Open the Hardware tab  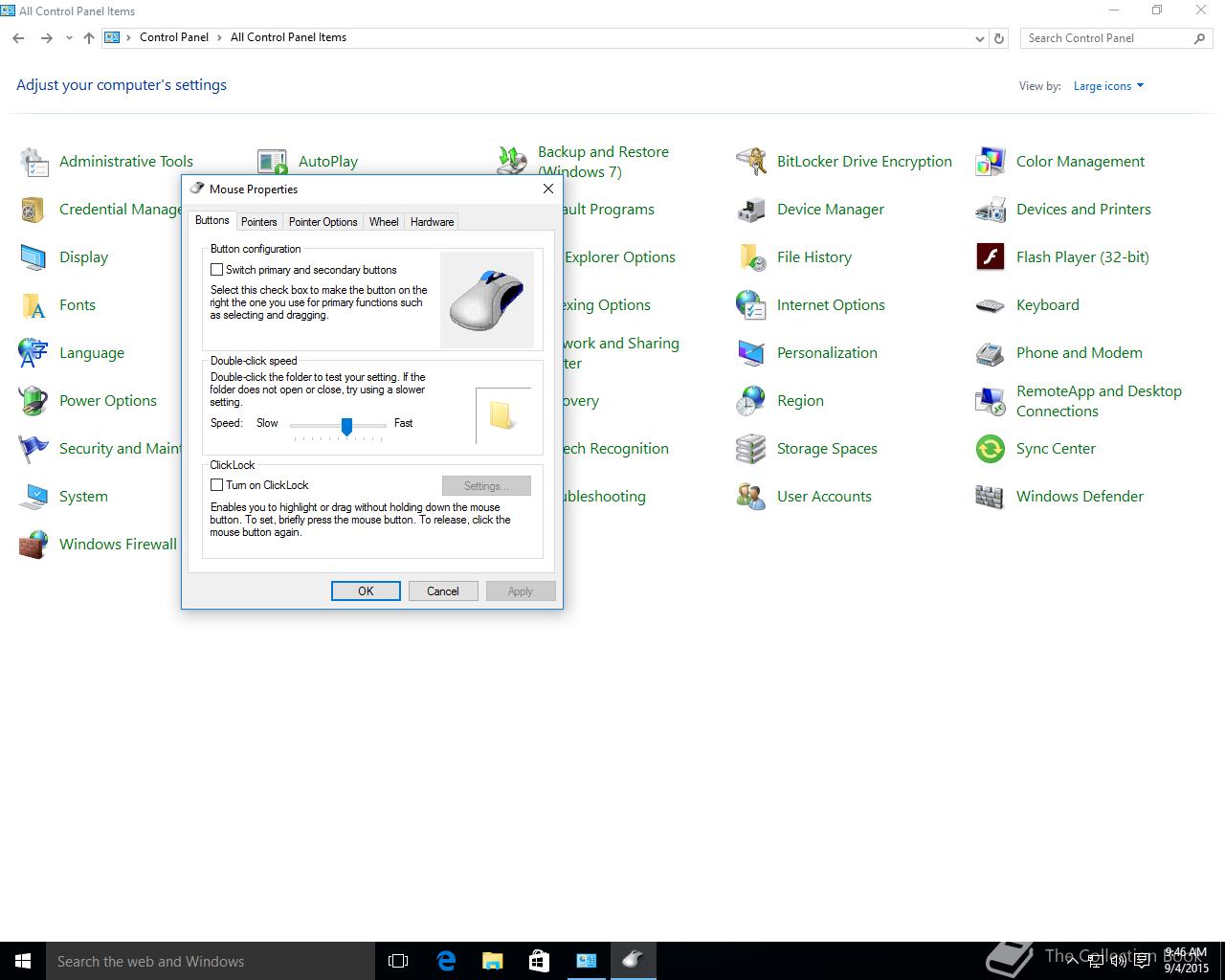pyautogui.click(x=432, y=222)
